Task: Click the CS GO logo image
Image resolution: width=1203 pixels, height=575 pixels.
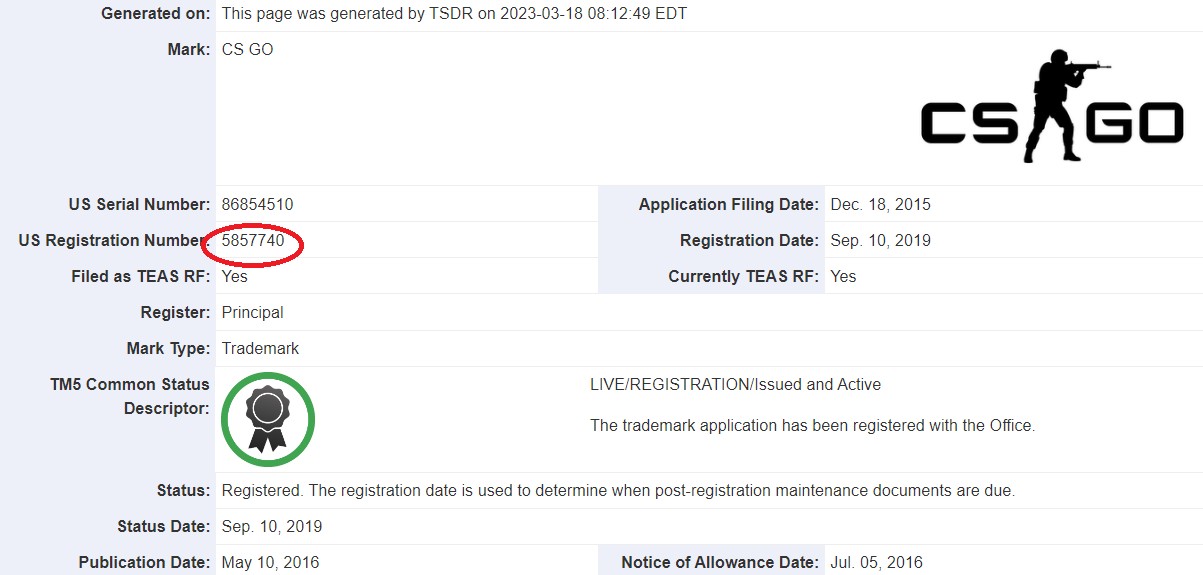Action: (x=1052, y=108)
